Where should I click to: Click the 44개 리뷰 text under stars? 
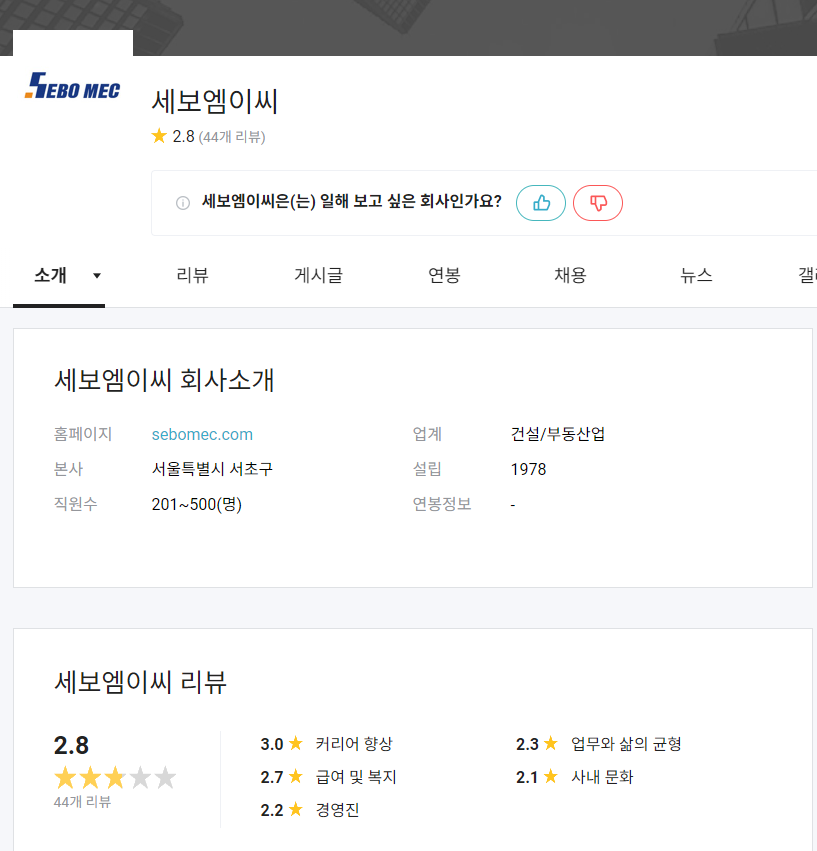82,802
